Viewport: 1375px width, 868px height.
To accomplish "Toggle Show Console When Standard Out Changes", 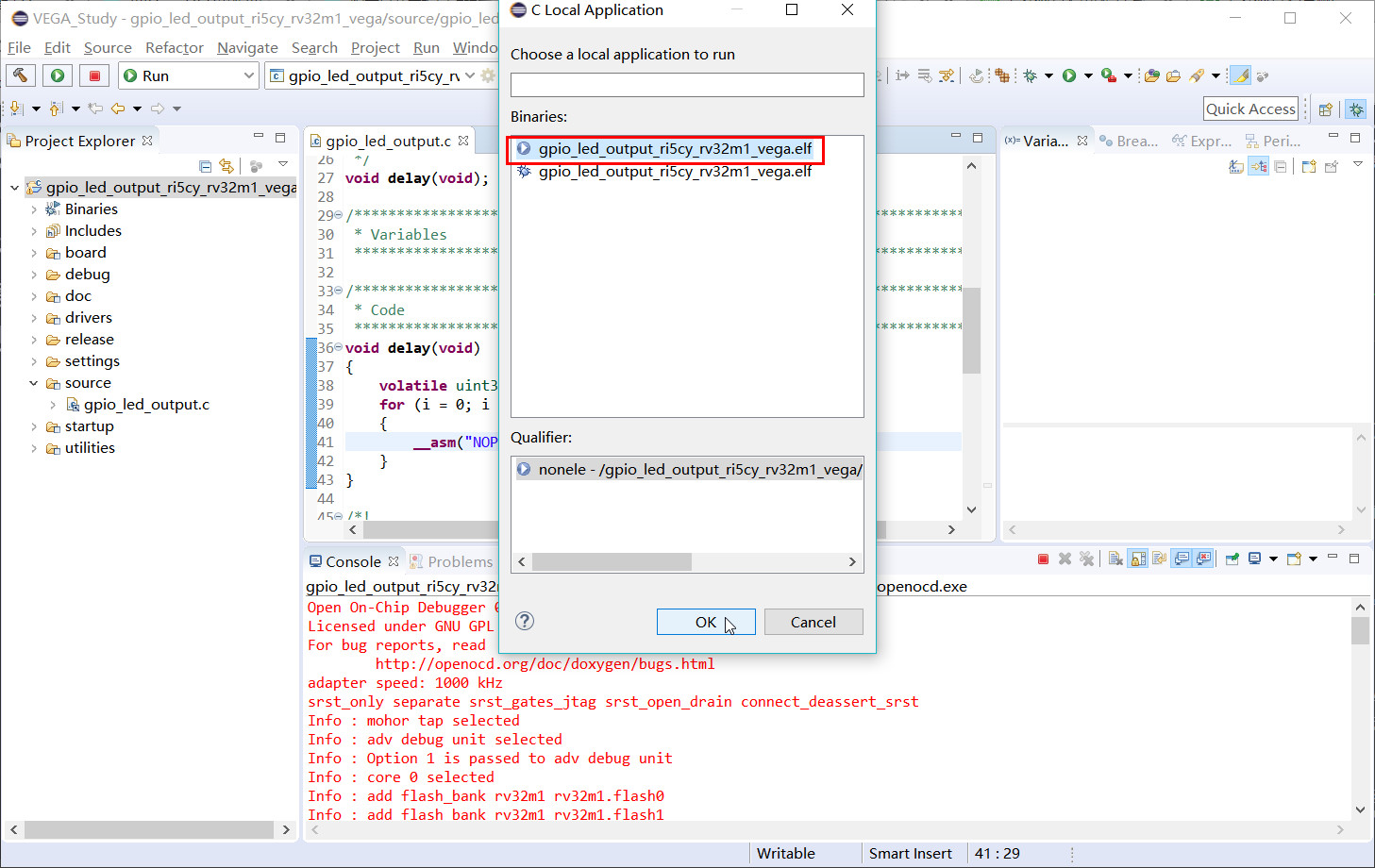I will point(1181,559).
